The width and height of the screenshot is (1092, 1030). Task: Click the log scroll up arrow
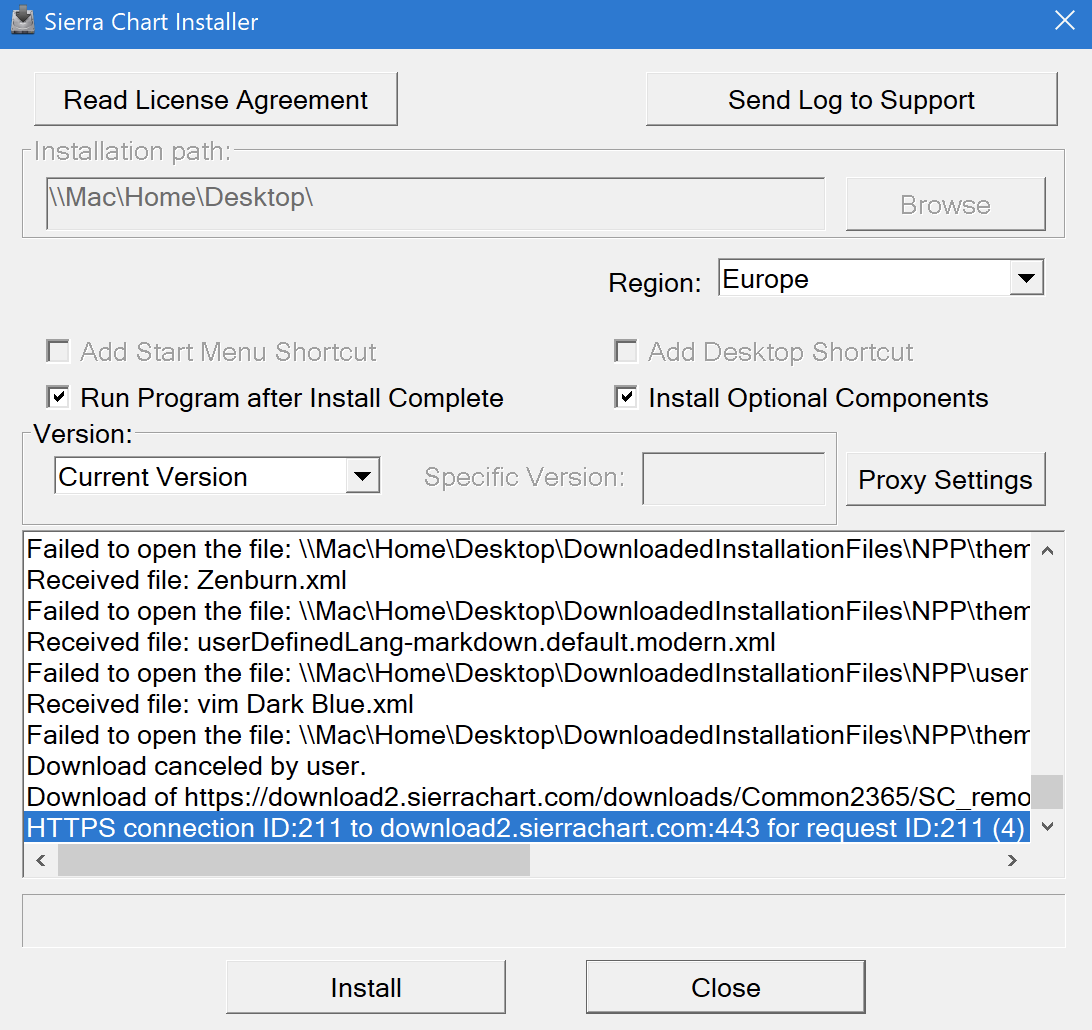tap(1047, 551)
